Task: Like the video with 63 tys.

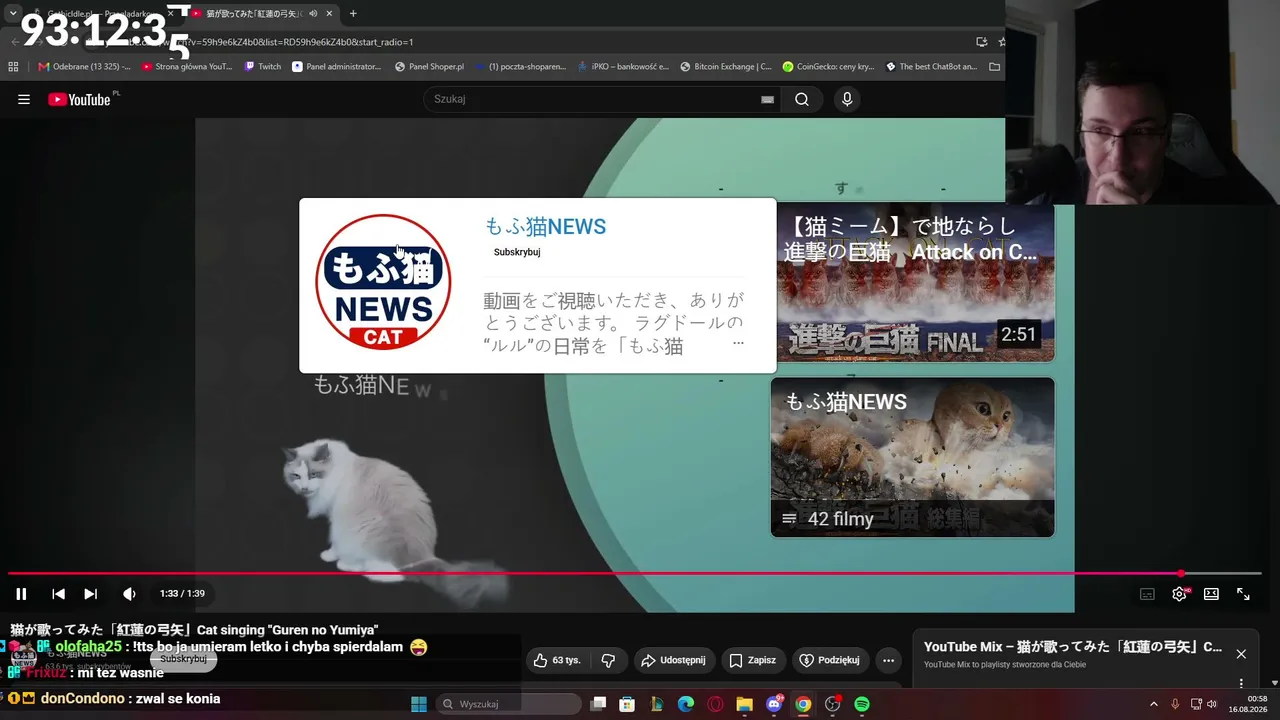Action: [x=558, y=660]
